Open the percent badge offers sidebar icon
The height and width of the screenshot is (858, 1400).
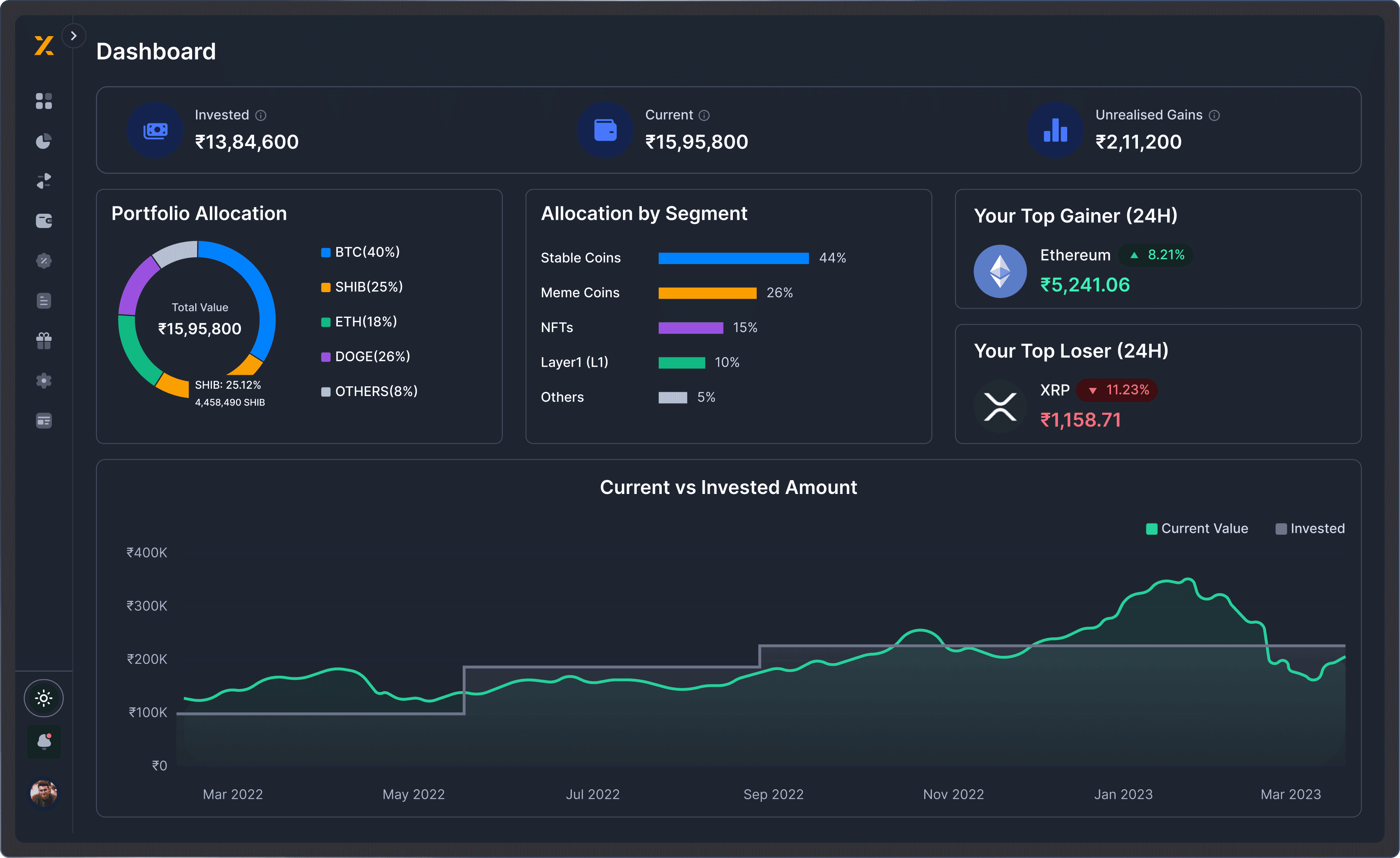pos(44,261)
